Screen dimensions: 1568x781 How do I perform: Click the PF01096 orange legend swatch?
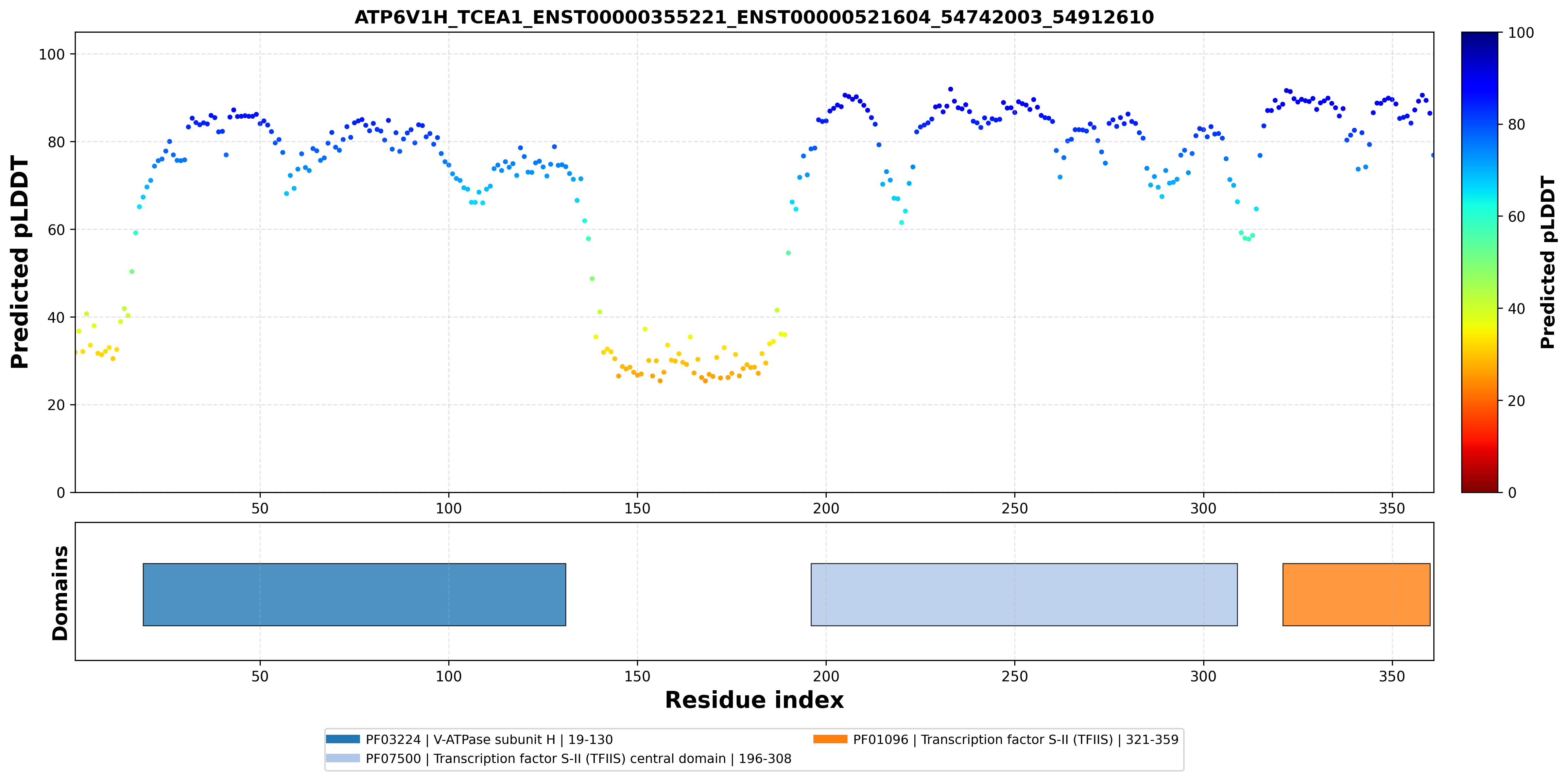point(830,739)
